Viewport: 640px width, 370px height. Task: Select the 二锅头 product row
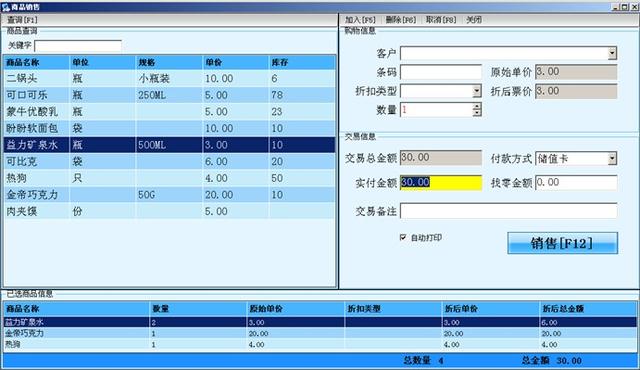pyautogui.click(x=170, y=78)
